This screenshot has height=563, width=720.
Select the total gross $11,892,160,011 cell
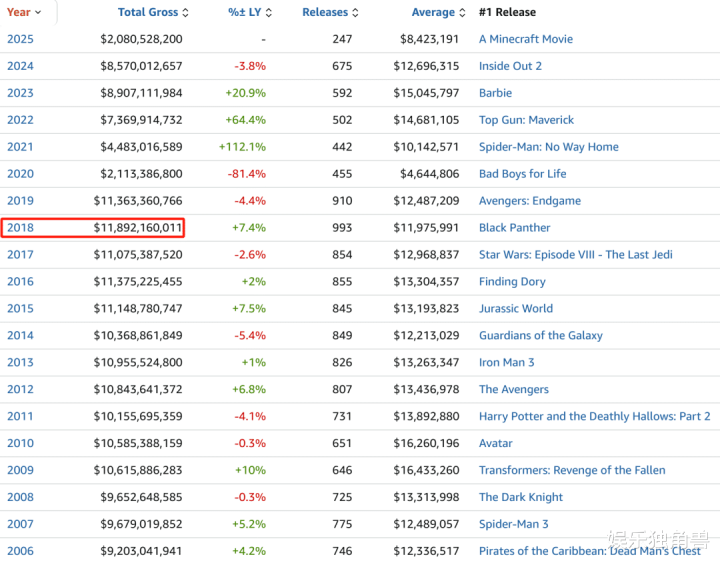pyautogui.click(x=138, y=228)
